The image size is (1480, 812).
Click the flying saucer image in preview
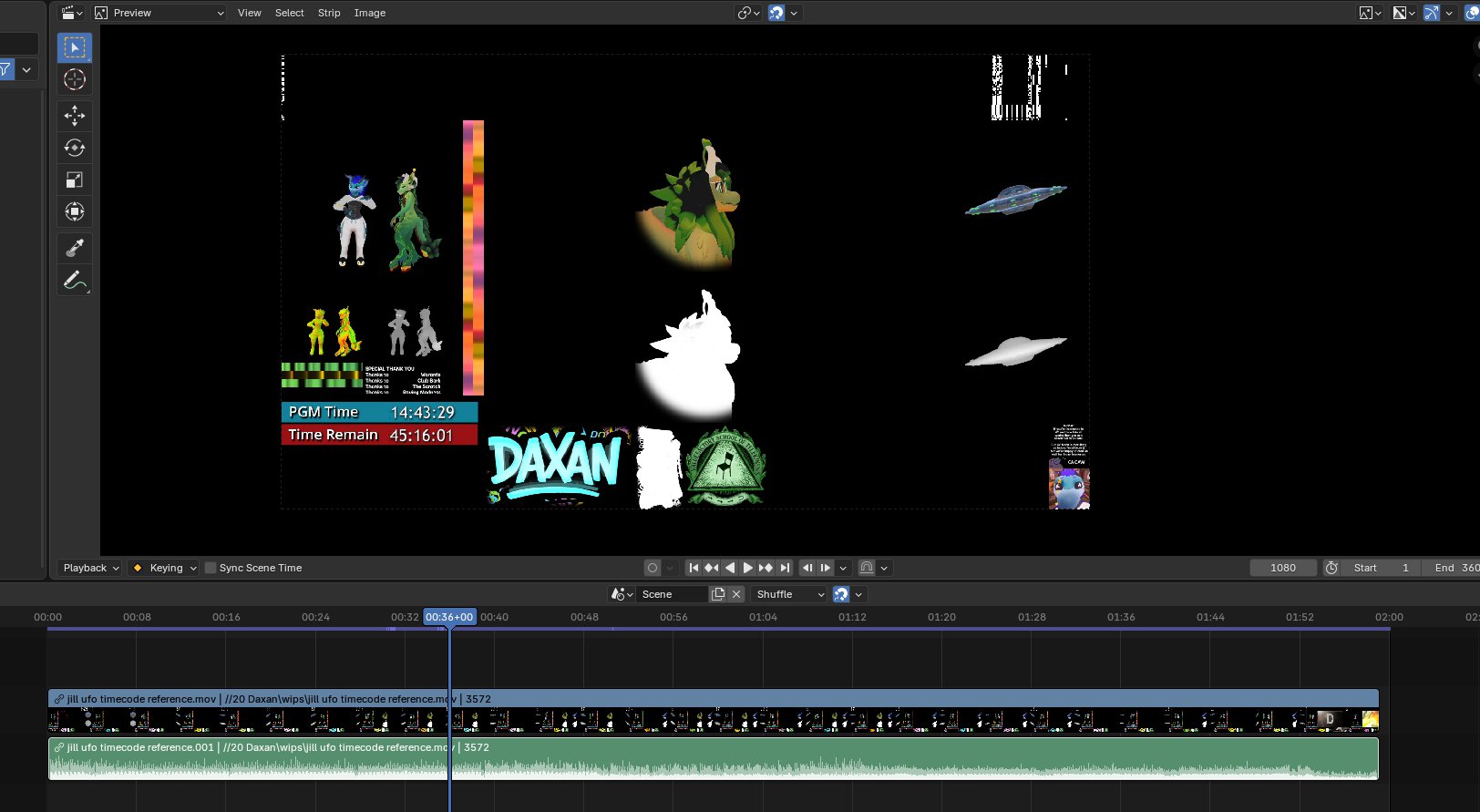point(1016,199)
